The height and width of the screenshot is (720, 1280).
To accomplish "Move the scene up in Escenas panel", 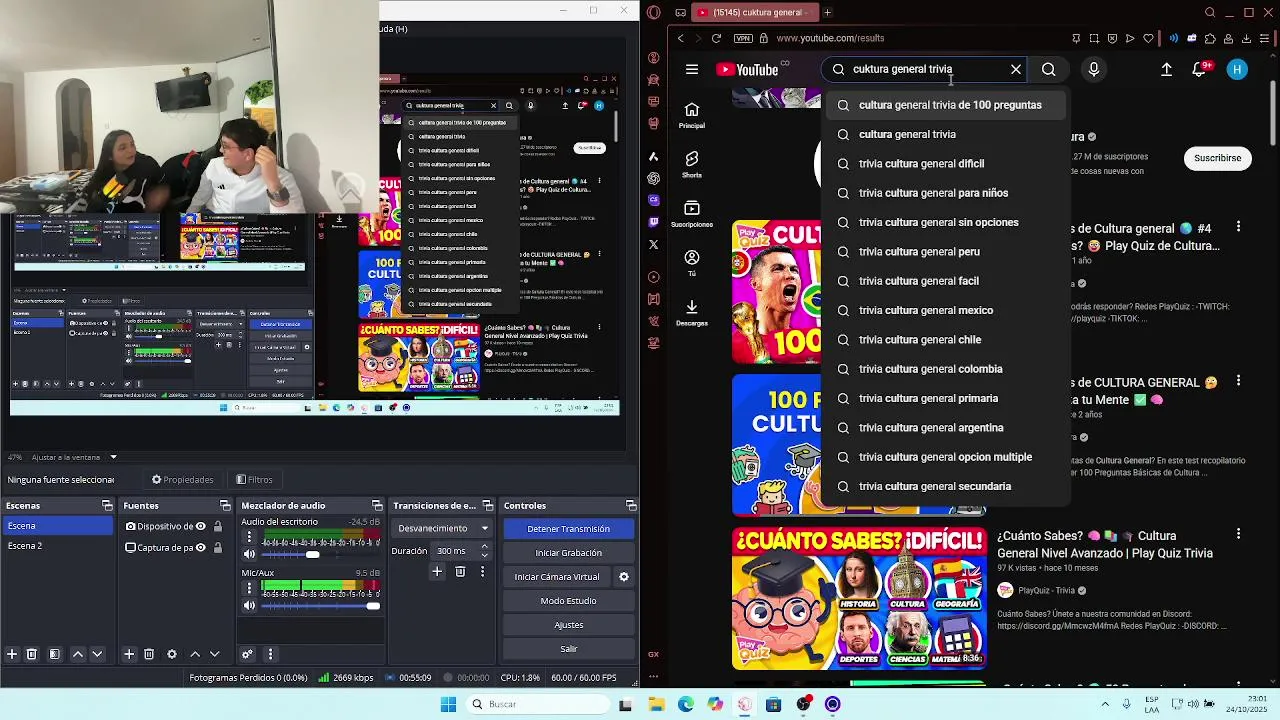I will point(78,654).
